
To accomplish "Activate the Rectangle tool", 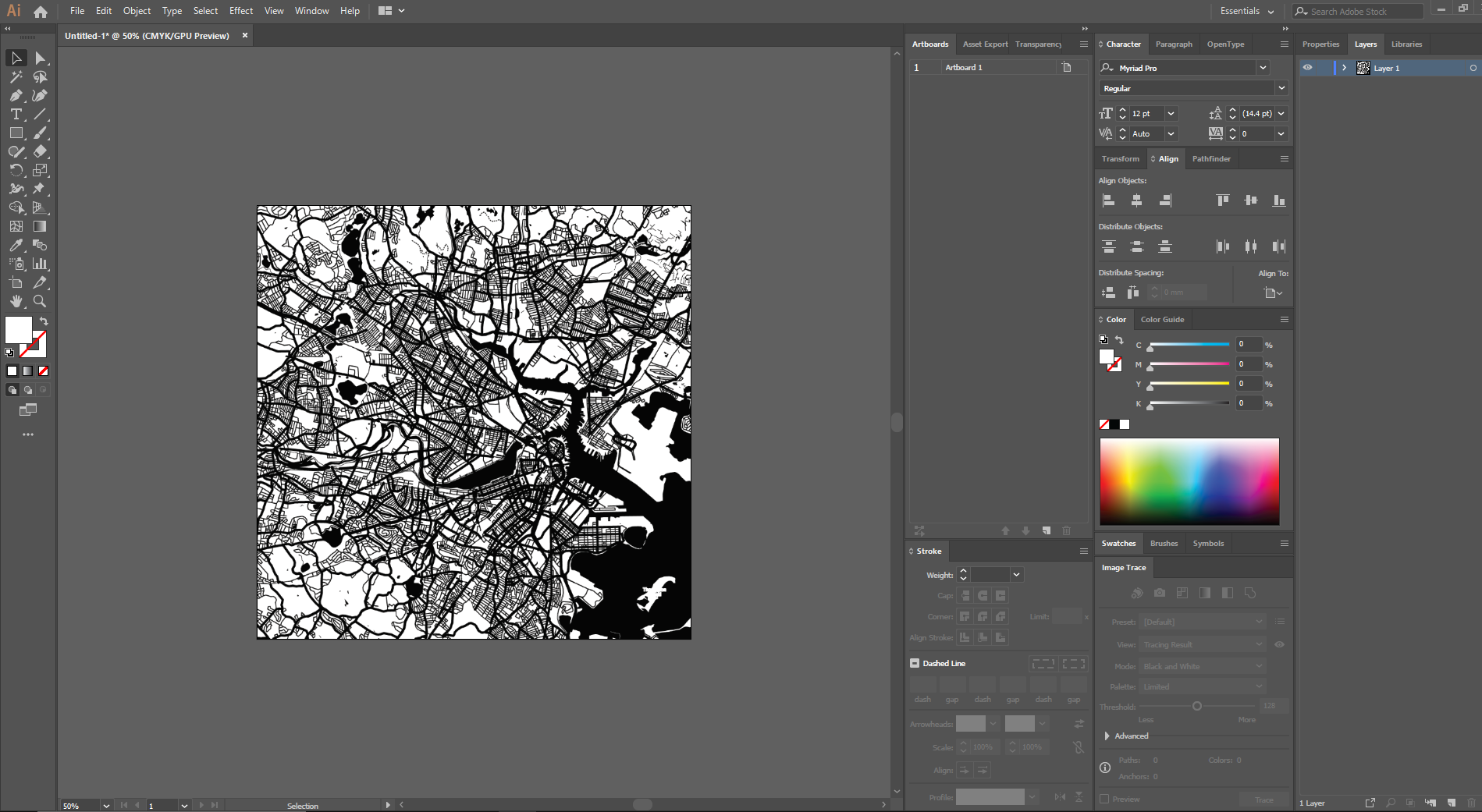I will tap(16, 133).
